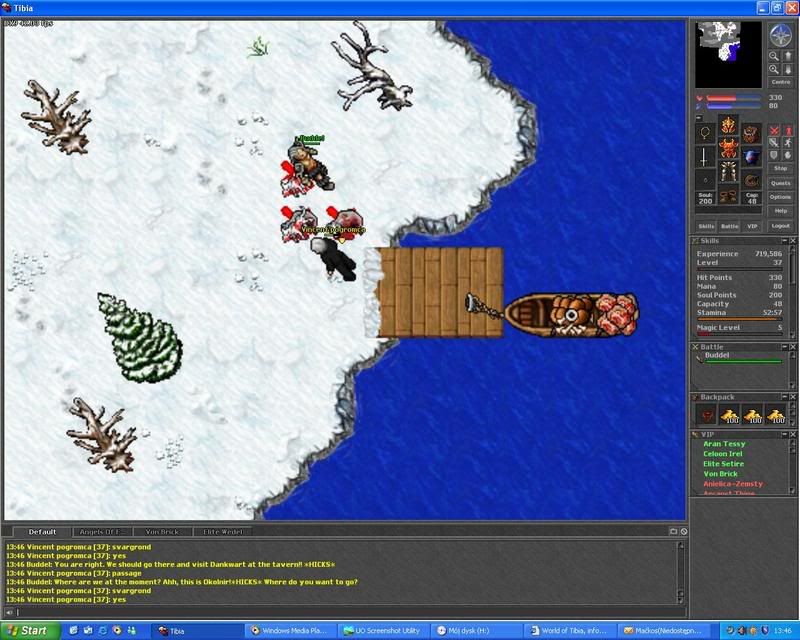
Task: Open the Windows Start menu
Action: pyautogui.click(x=28, y=631)
